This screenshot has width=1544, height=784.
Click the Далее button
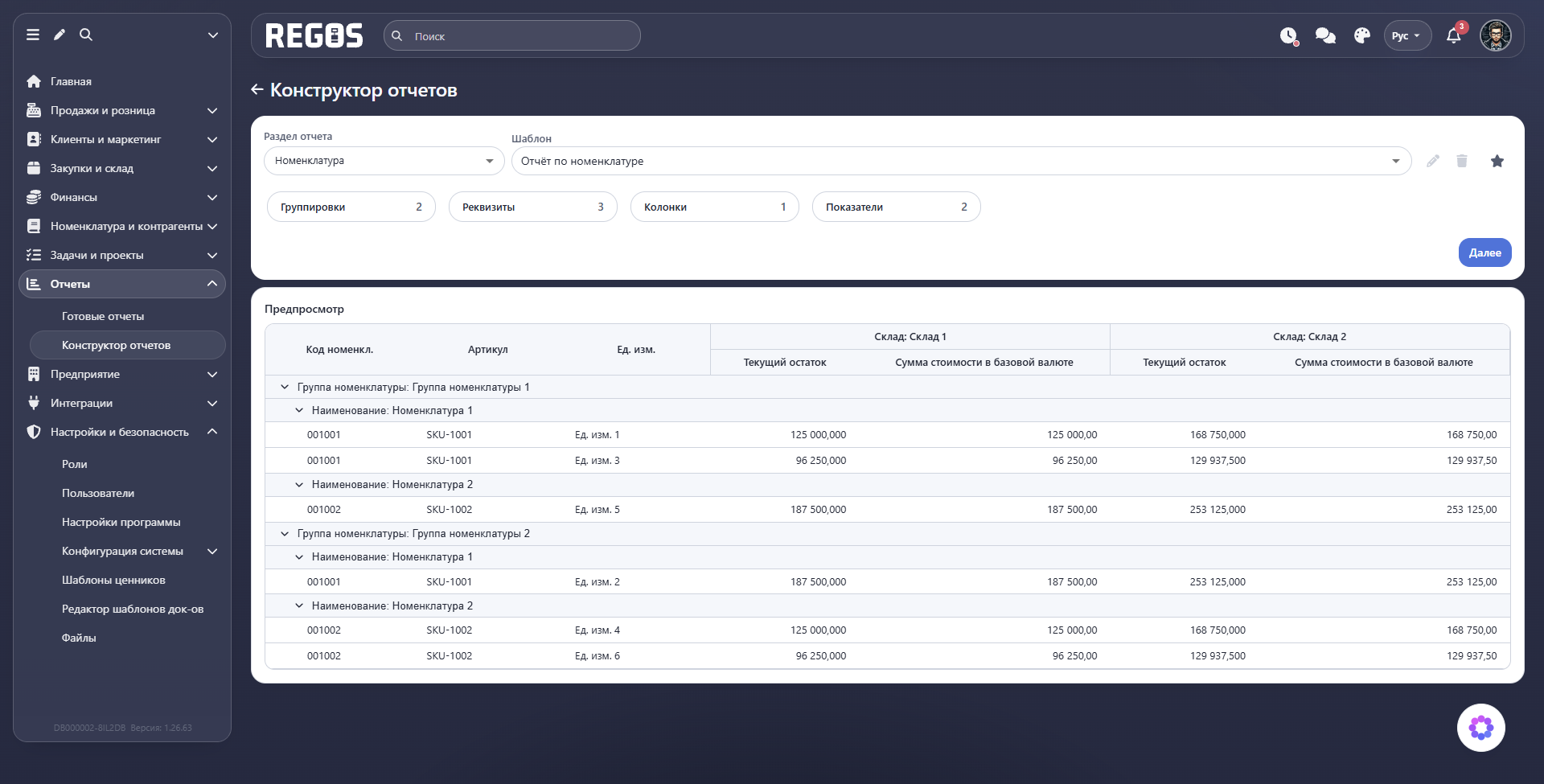(x=1484, y=252)
